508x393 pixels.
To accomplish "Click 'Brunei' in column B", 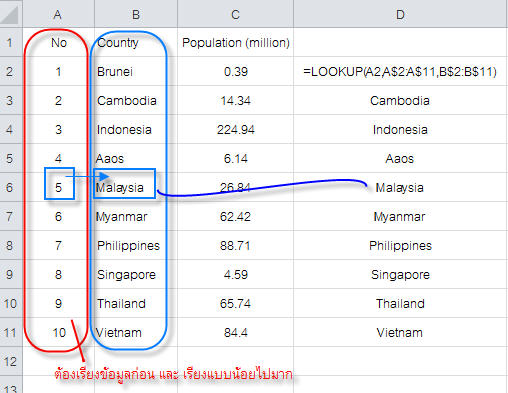I will tap(136, 71).
